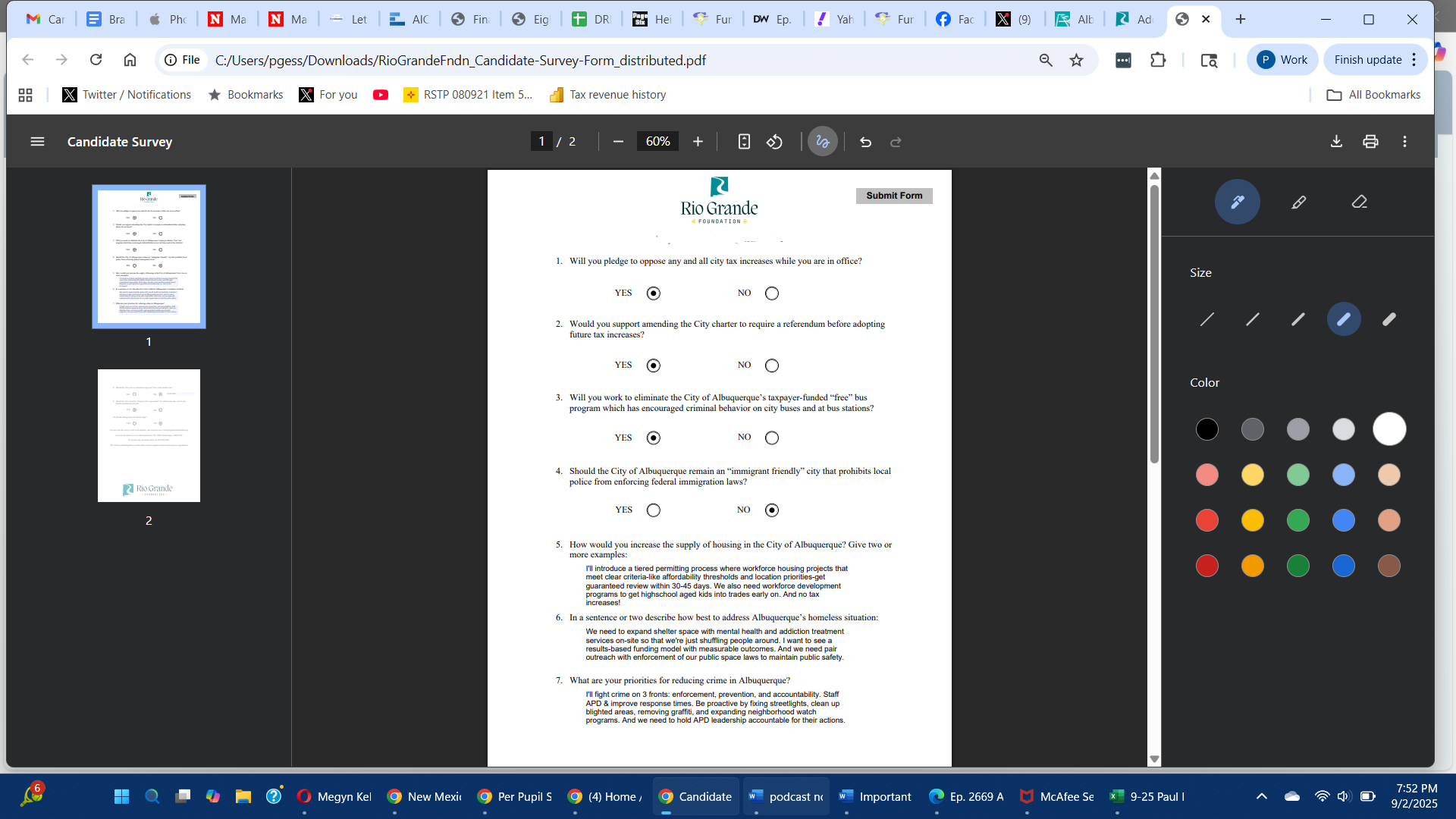Image resolution: width=1456 pixels, height=819 pixels.
Task: Open PDF viewer more actions menu
Action: click(x=1404, y=142)
